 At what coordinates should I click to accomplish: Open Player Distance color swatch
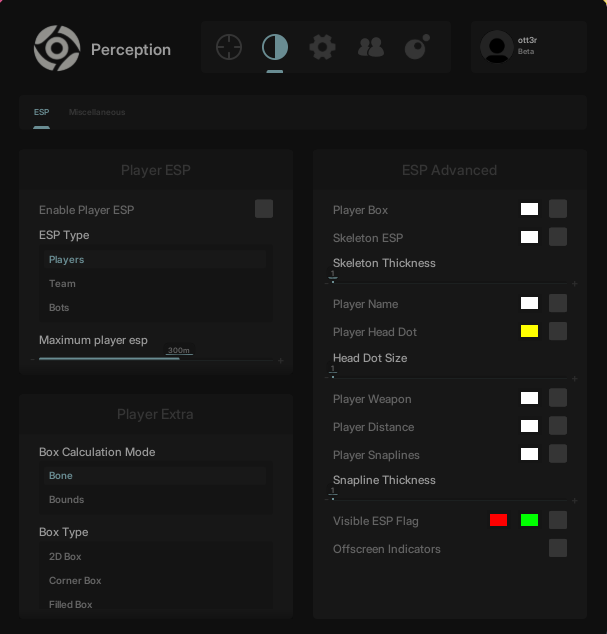tap(529, 426)
